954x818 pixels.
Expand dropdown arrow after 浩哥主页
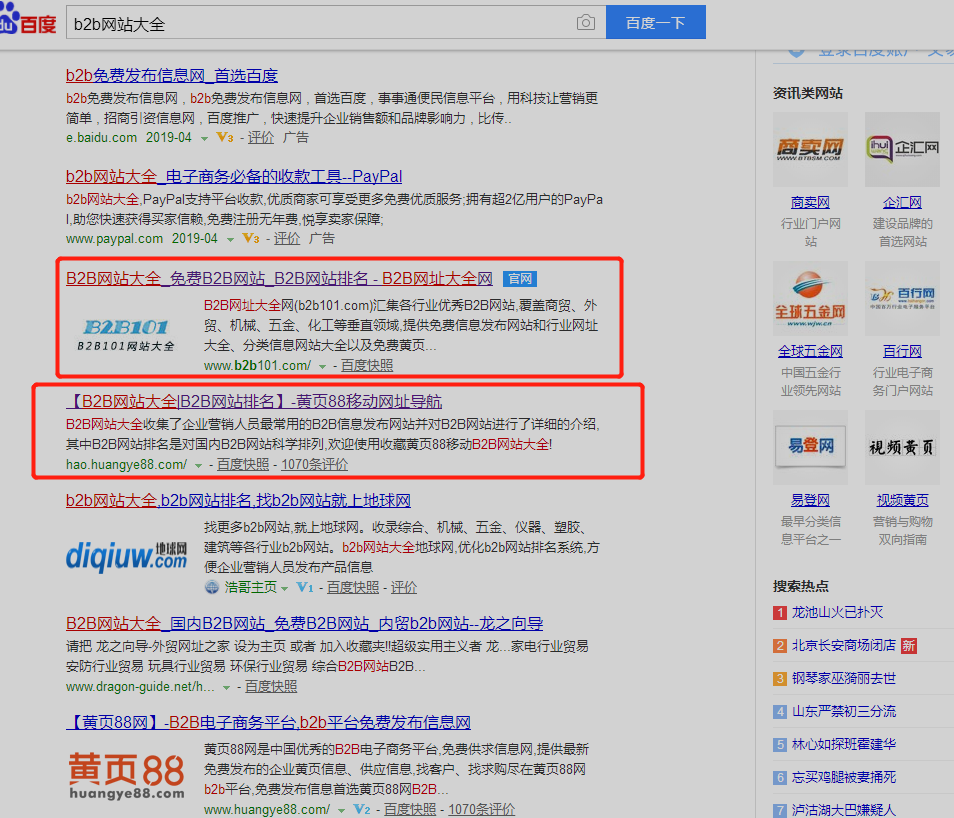(285, 589)
